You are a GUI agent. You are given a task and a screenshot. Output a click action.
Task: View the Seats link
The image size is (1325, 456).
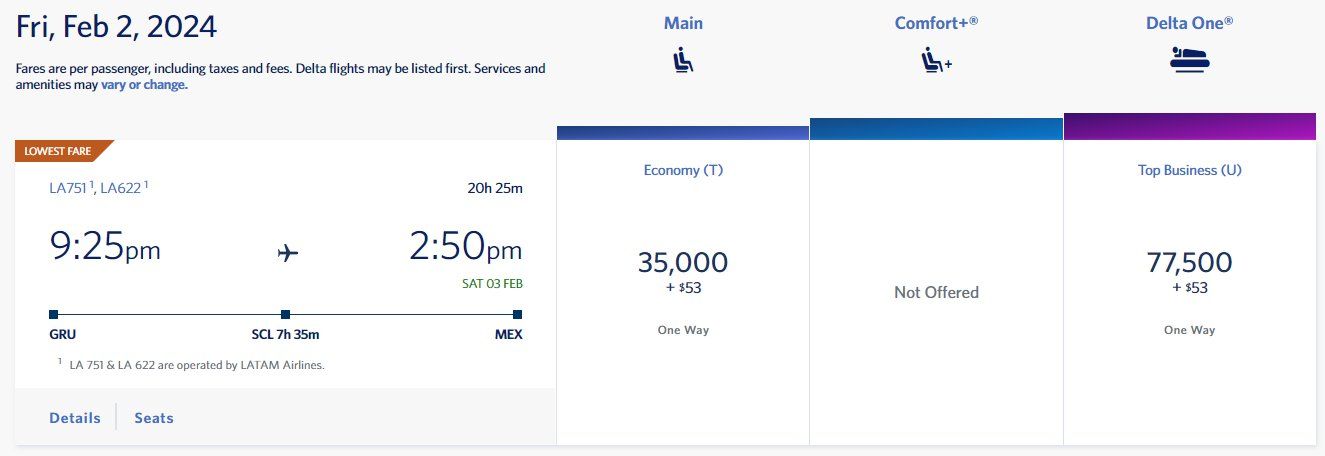pyautogui.click(x=154, y=418)
